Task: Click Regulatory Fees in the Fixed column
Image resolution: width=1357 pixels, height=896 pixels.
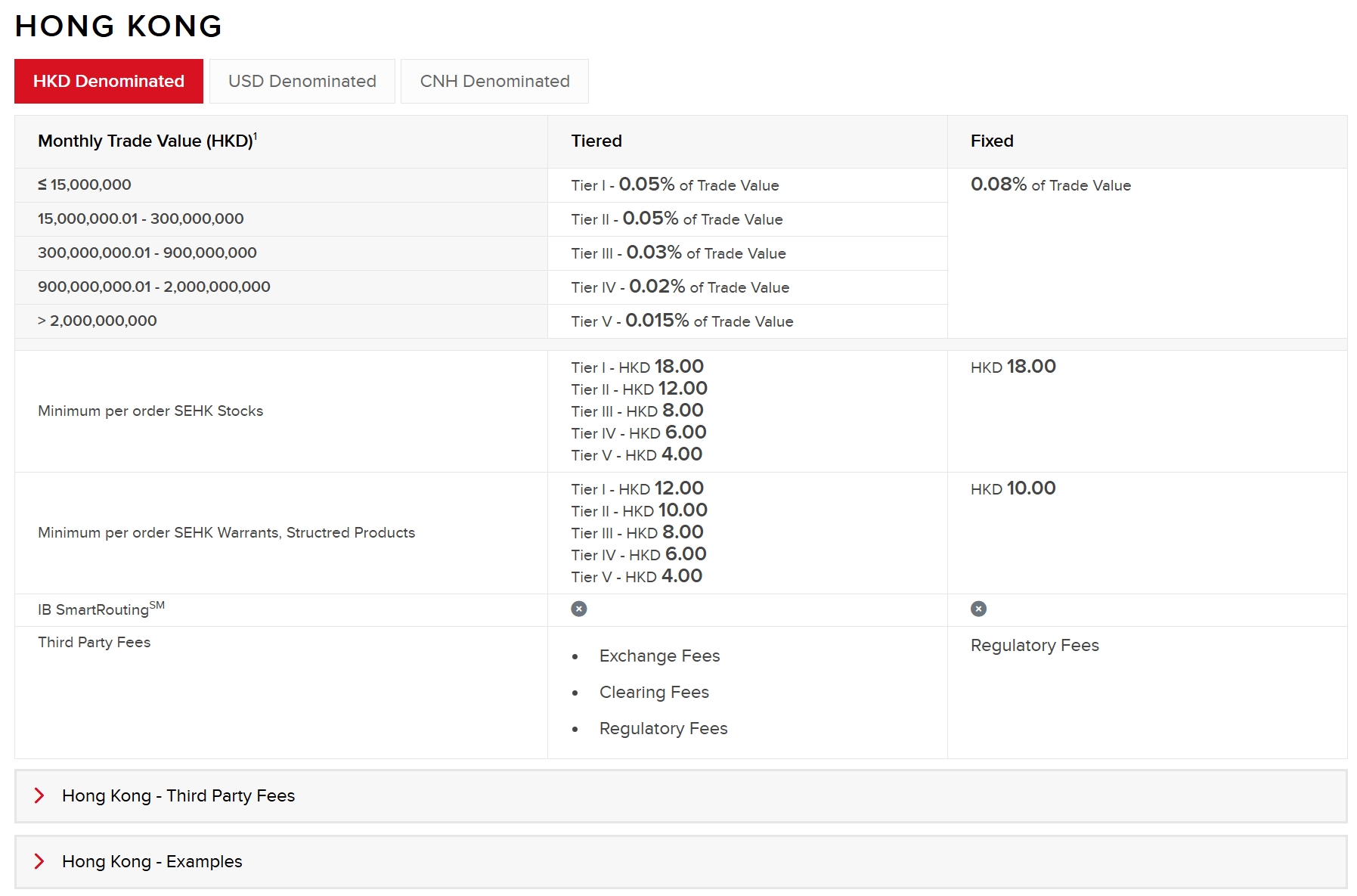Action: [x=1034, y=645]
